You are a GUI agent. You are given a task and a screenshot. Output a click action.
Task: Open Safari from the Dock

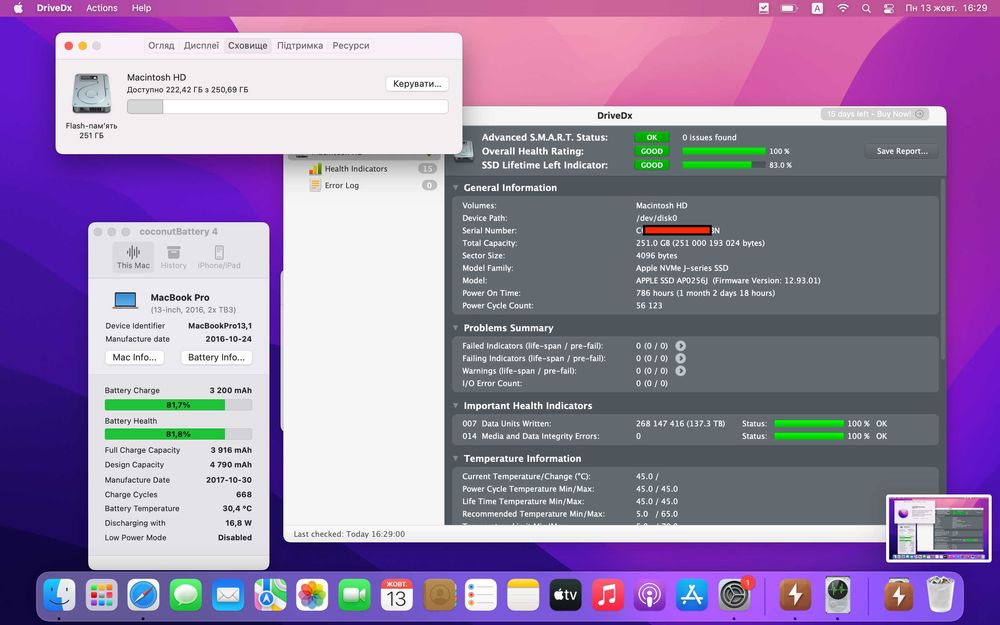pyautogui.click(x=143, y=596)
